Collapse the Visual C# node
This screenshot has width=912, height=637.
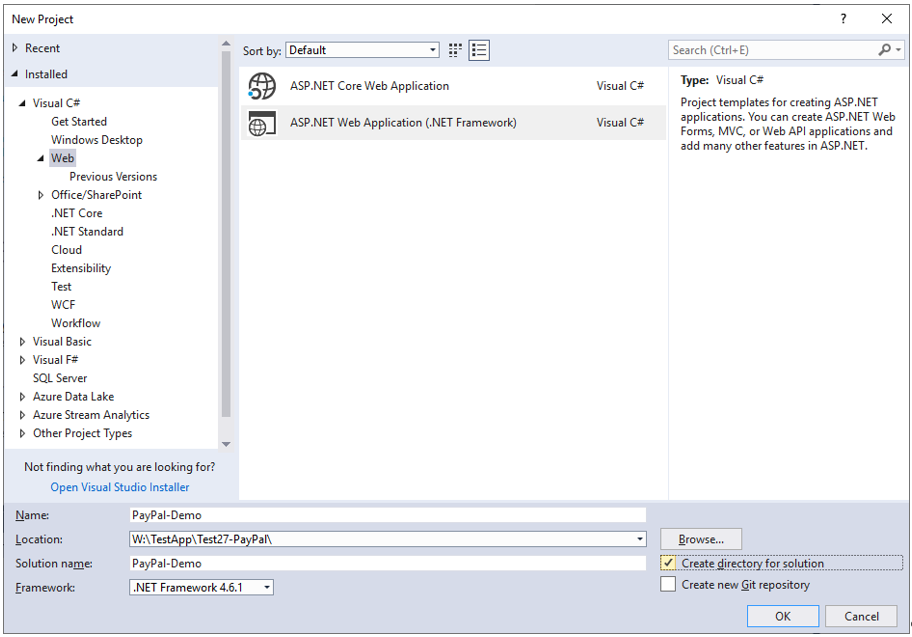[x=22, y=103]
